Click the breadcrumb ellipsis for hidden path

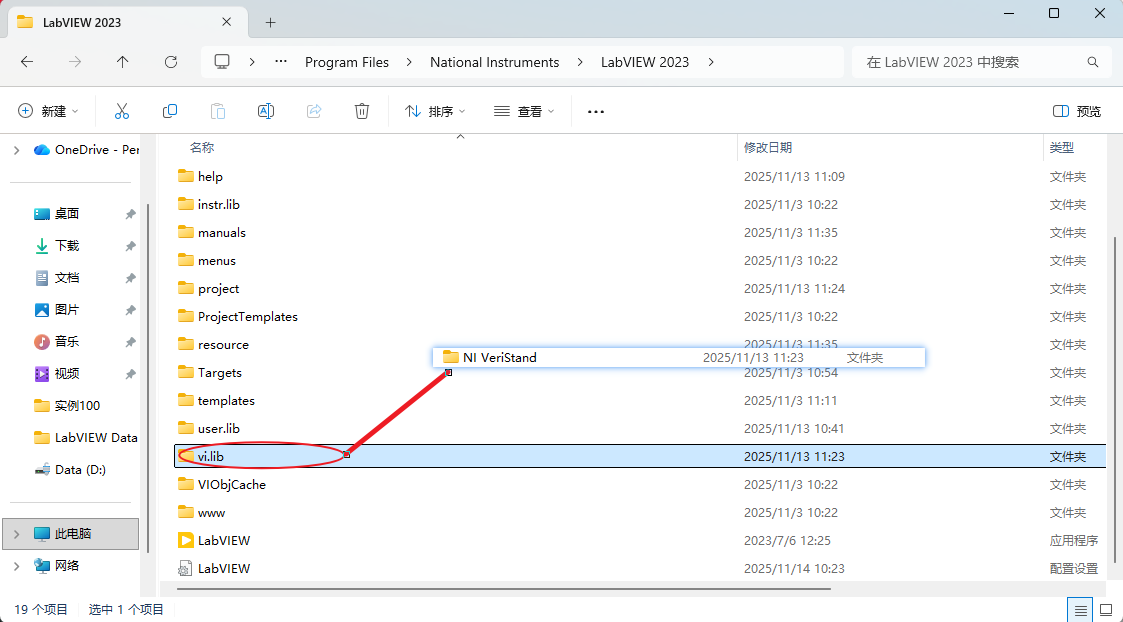281,62
